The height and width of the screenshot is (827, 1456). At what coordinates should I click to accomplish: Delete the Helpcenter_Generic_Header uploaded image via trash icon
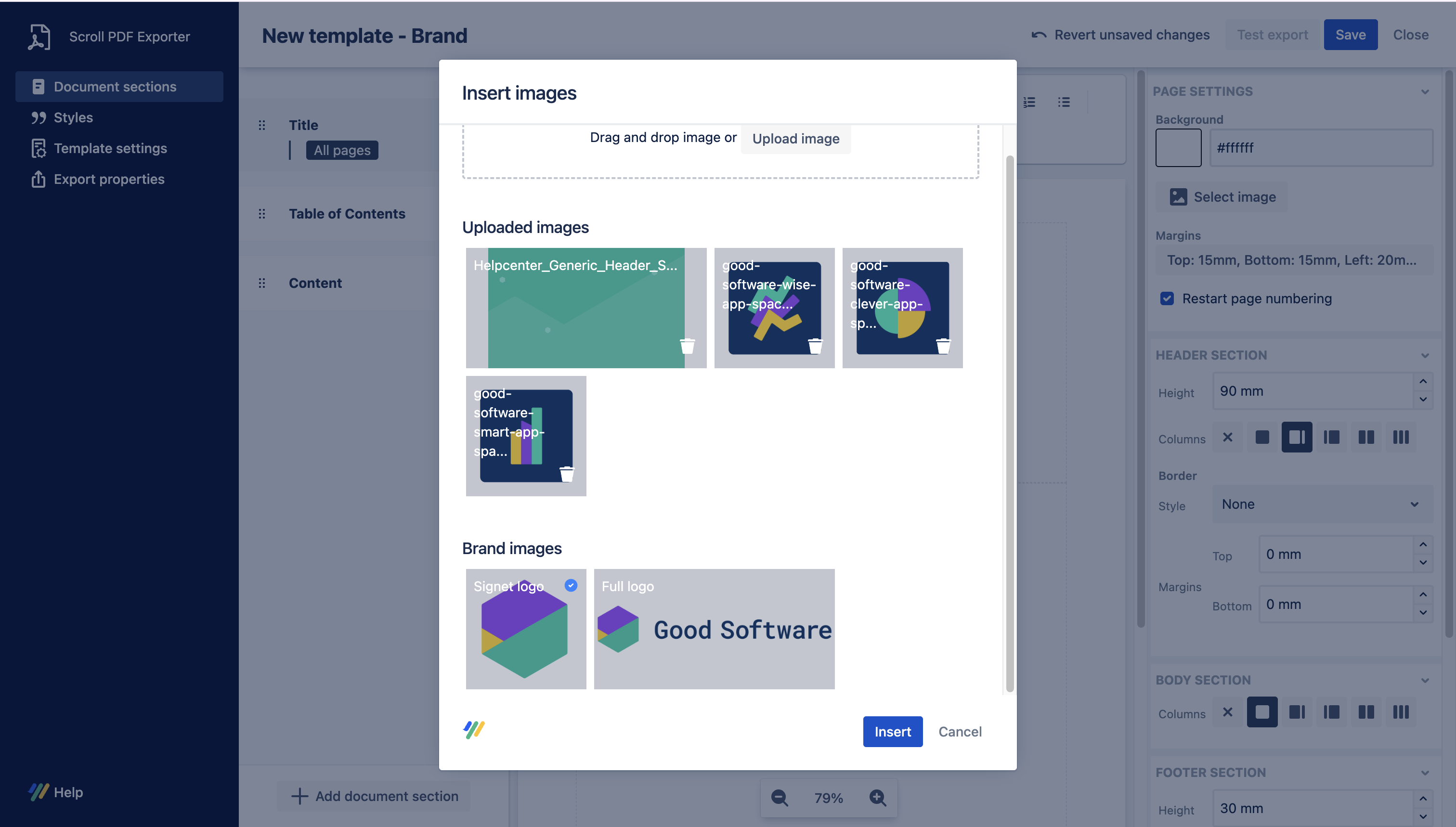pos(687,346)
